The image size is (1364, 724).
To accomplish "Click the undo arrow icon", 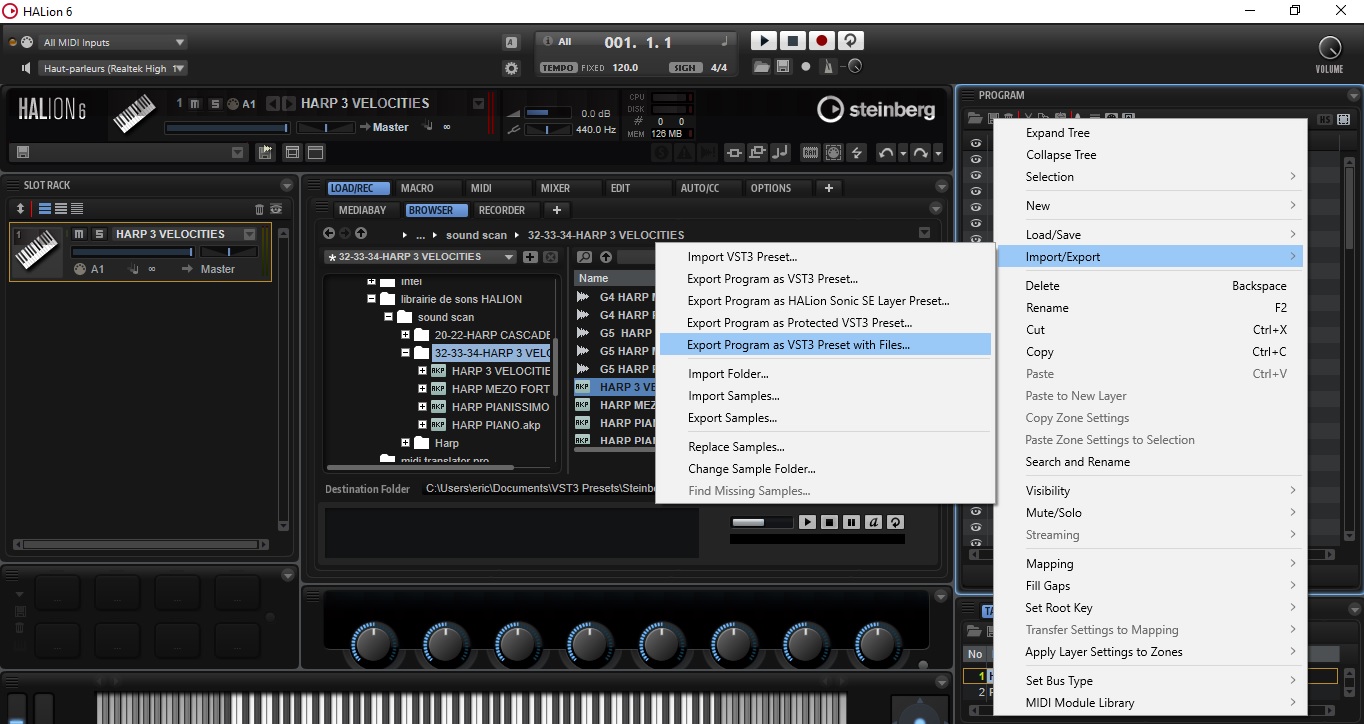I will point(887,152).
